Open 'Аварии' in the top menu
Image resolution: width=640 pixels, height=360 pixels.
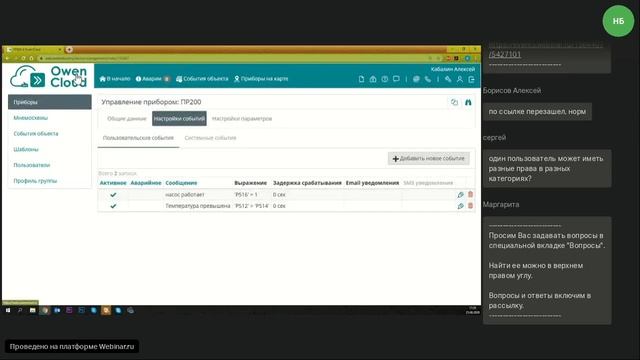tap(152, 79)
